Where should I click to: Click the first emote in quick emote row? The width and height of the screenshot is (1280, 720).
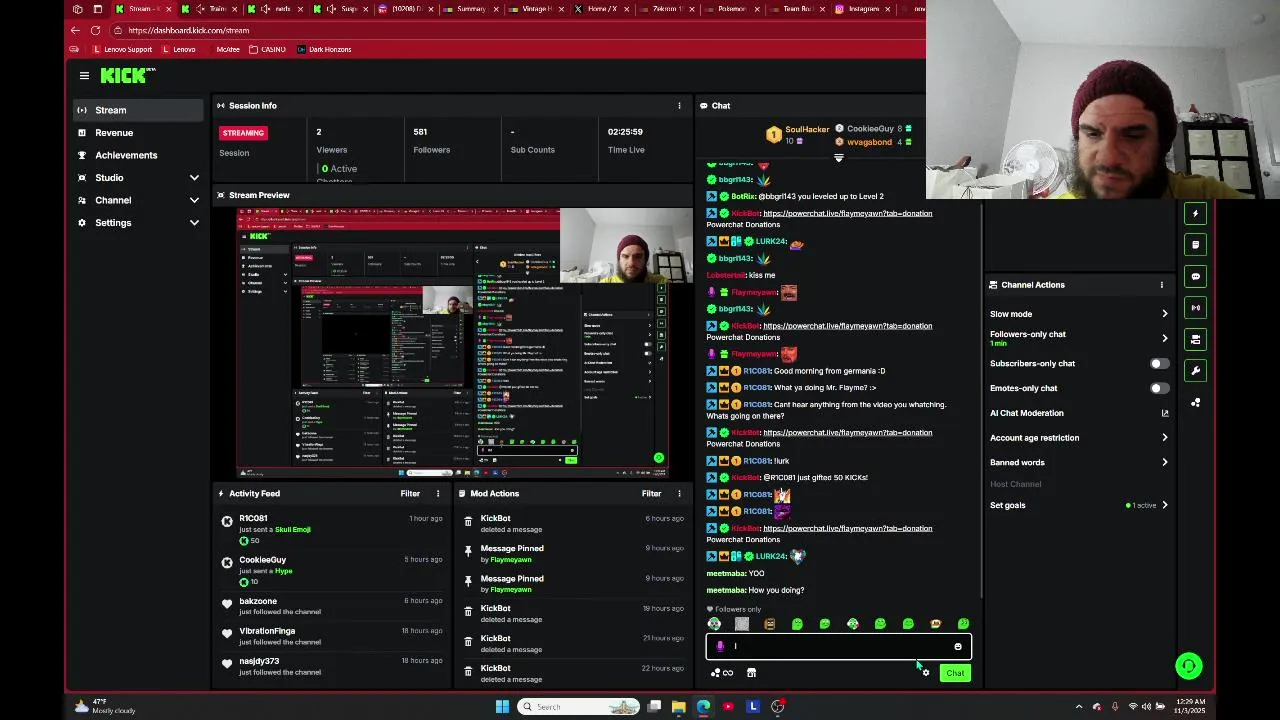coord(714,624)
